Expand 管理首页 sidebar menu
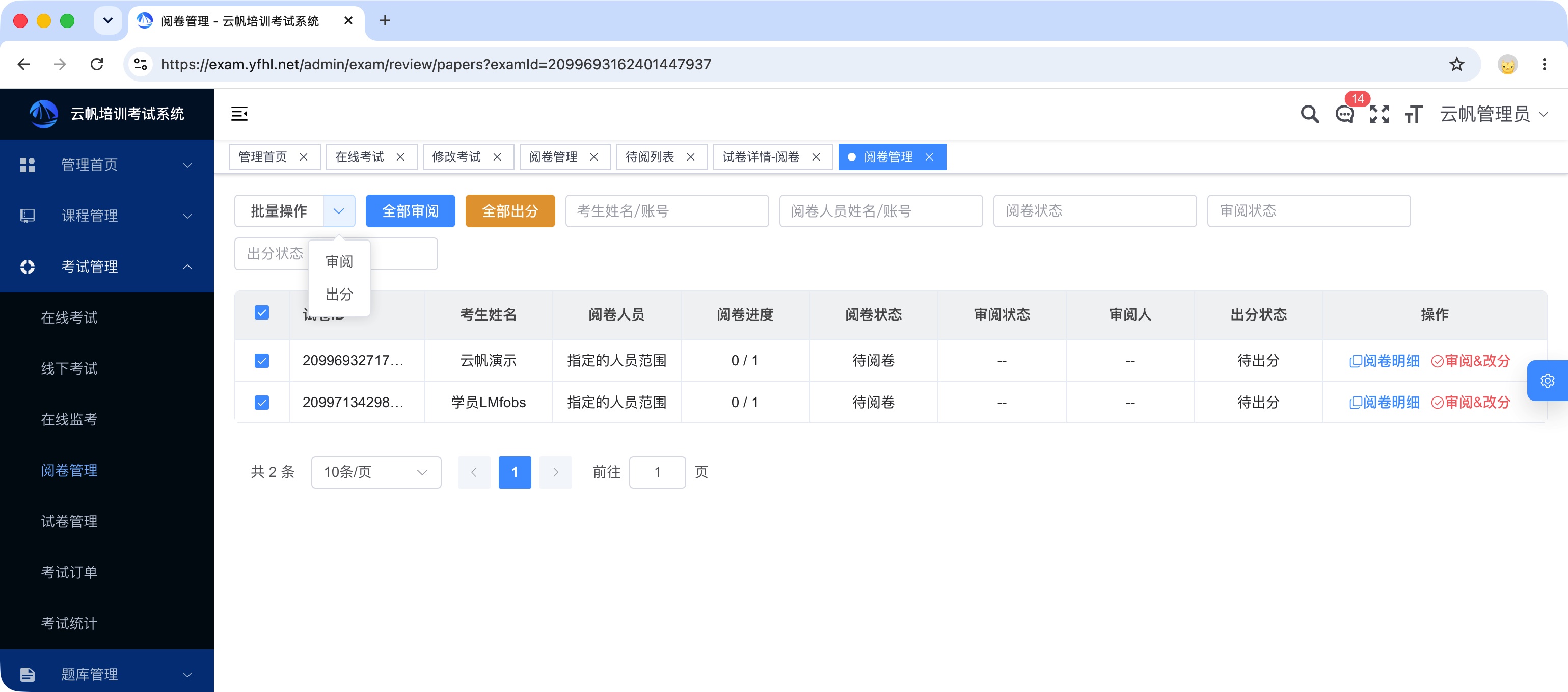This screenshot has width=1568, height=692. 106,165
